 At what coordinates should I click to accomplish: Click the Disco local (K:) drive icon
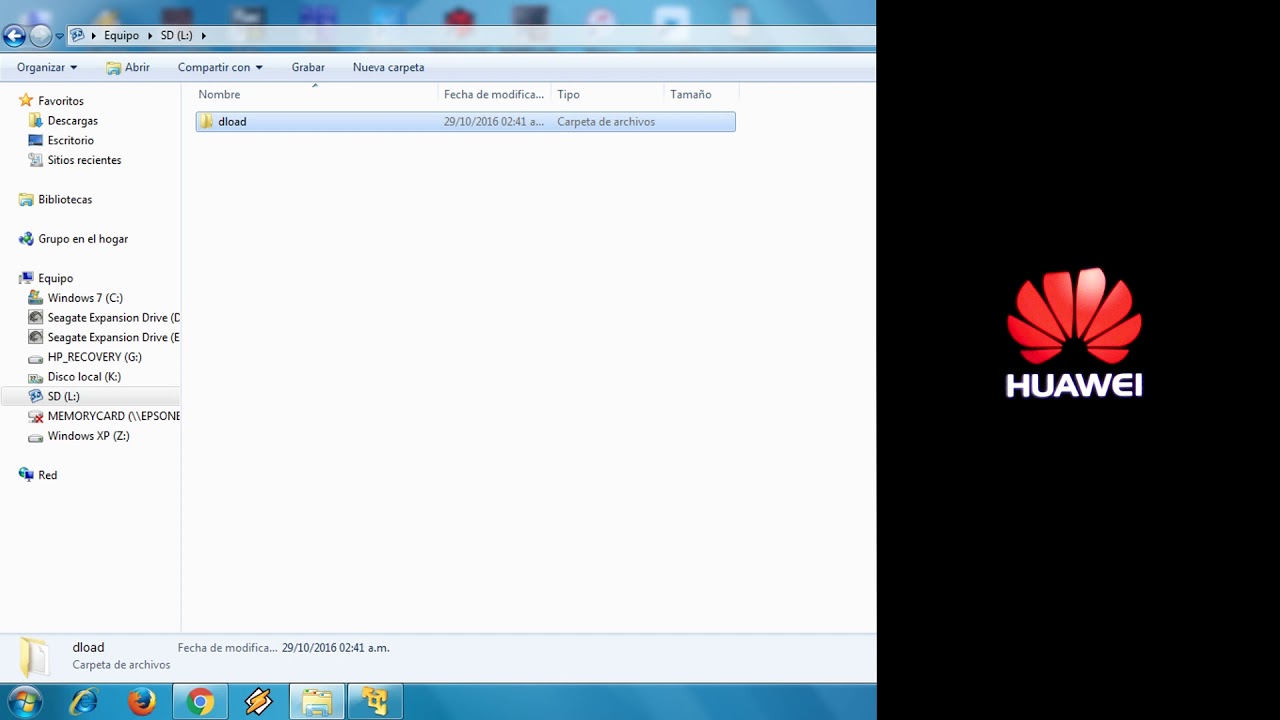pyautogui.click(x=36, y=378)
